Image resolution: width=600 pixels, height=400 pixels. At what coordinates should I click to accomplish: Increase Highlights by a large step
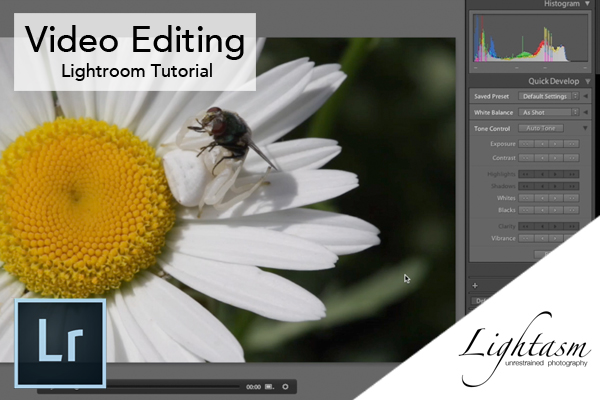tap(571, 174)
